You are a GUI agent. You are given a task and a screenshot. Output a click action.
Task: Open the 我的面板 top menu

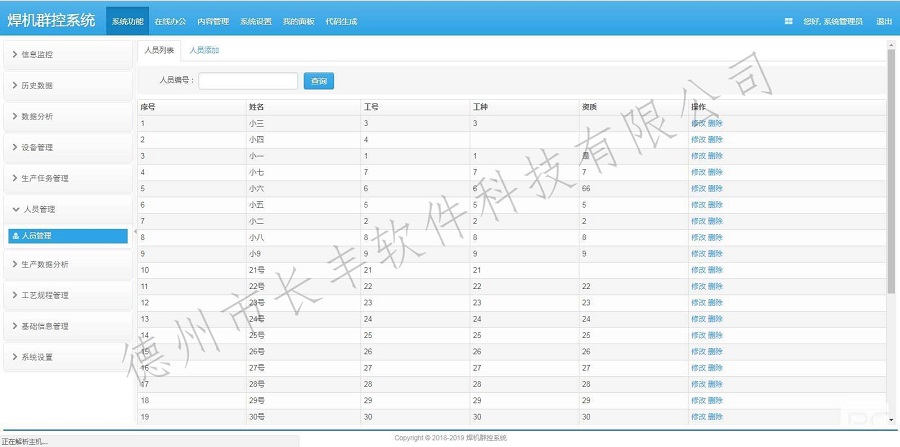pos(298,21)
